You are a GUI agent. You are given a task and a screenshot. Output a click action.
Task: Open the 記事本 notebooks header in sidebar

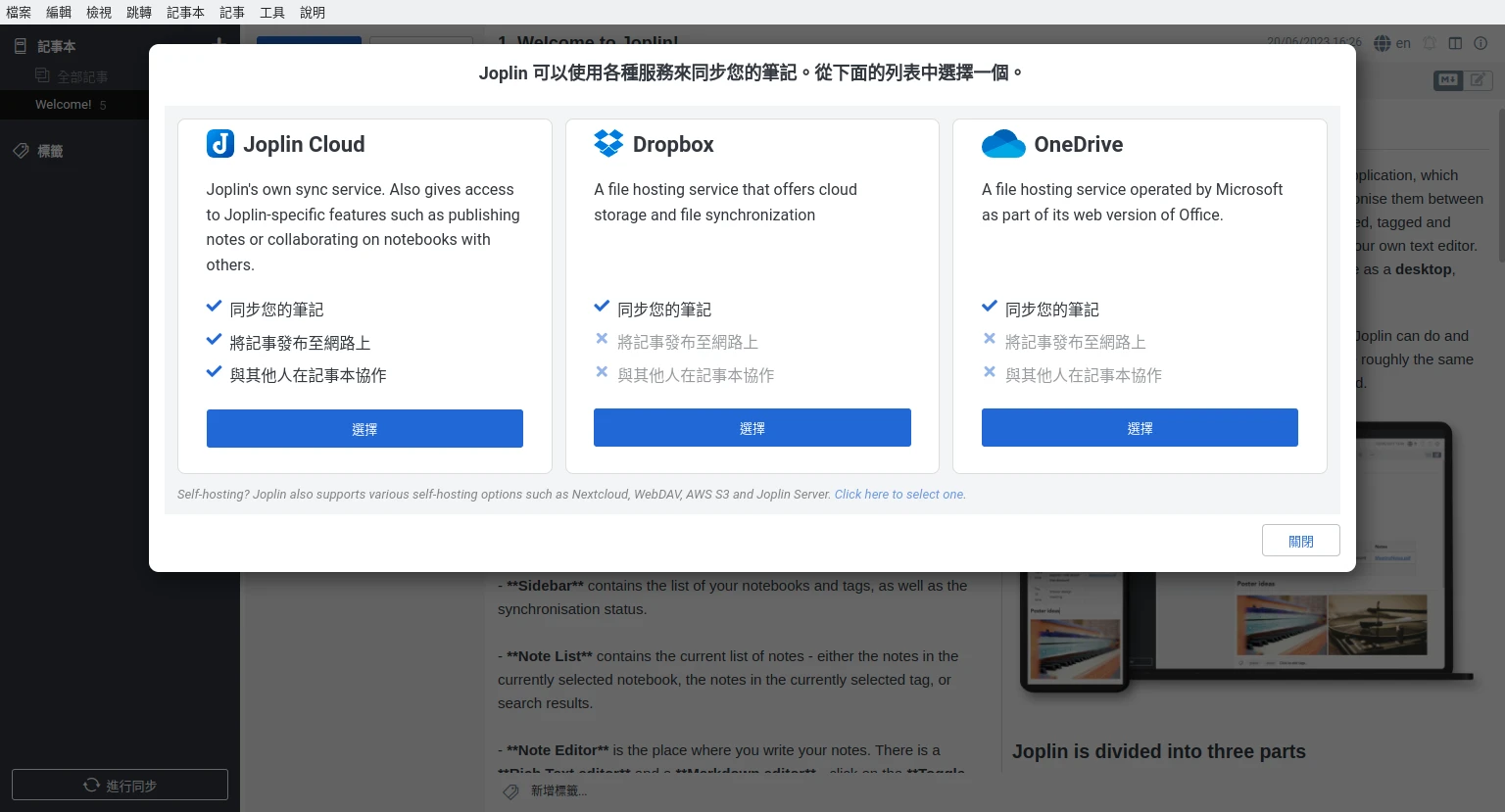pos(56,46)
